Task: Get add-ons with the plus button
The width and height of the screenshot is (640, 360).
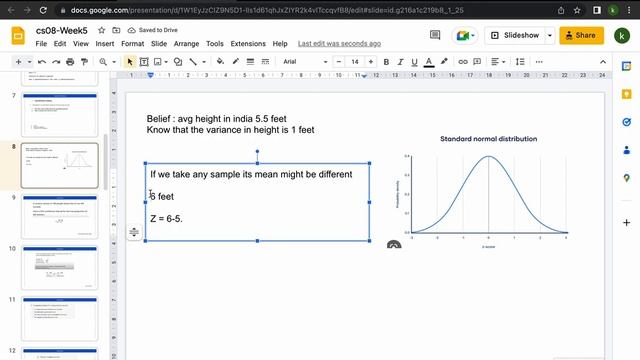Action: [627, 222]
